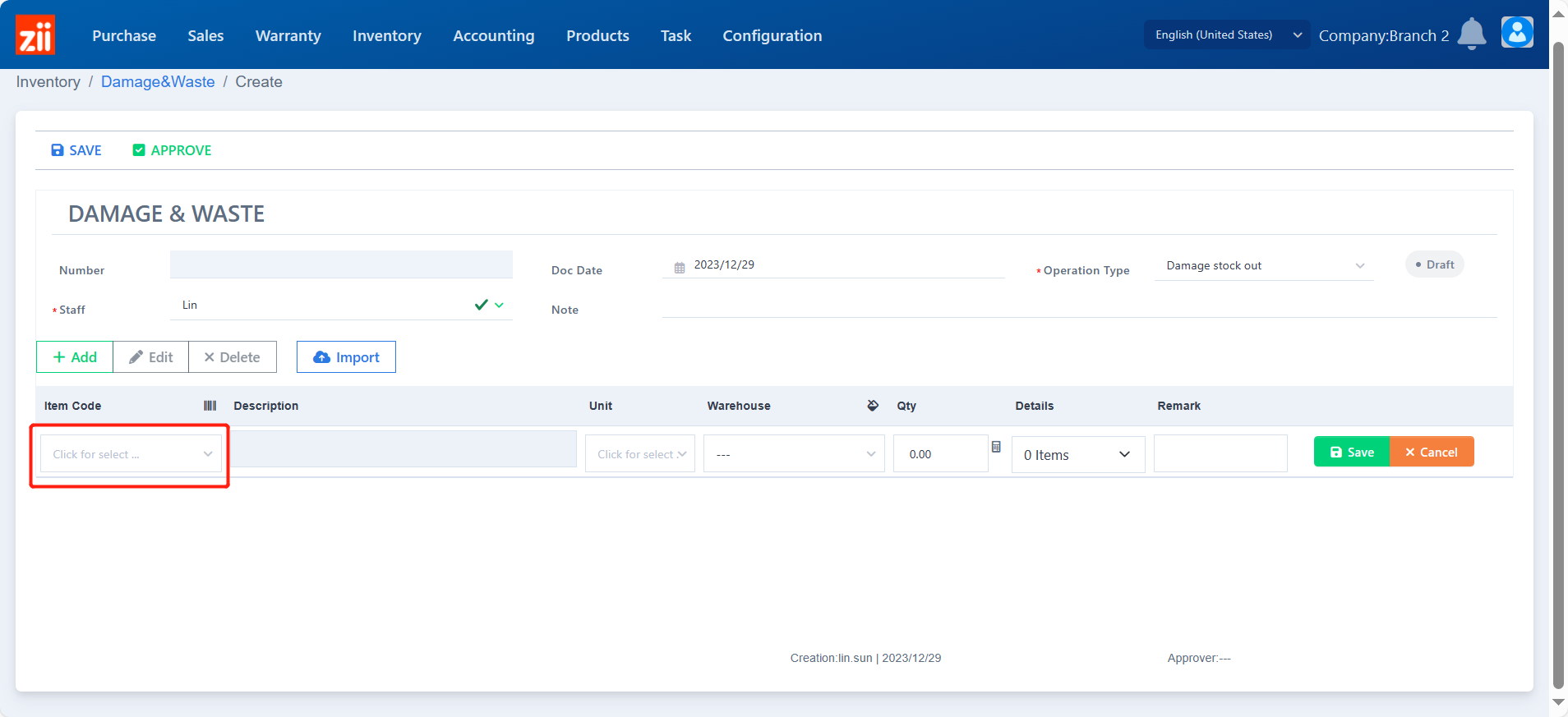Click the Note input field

[x=1080, y=305]
